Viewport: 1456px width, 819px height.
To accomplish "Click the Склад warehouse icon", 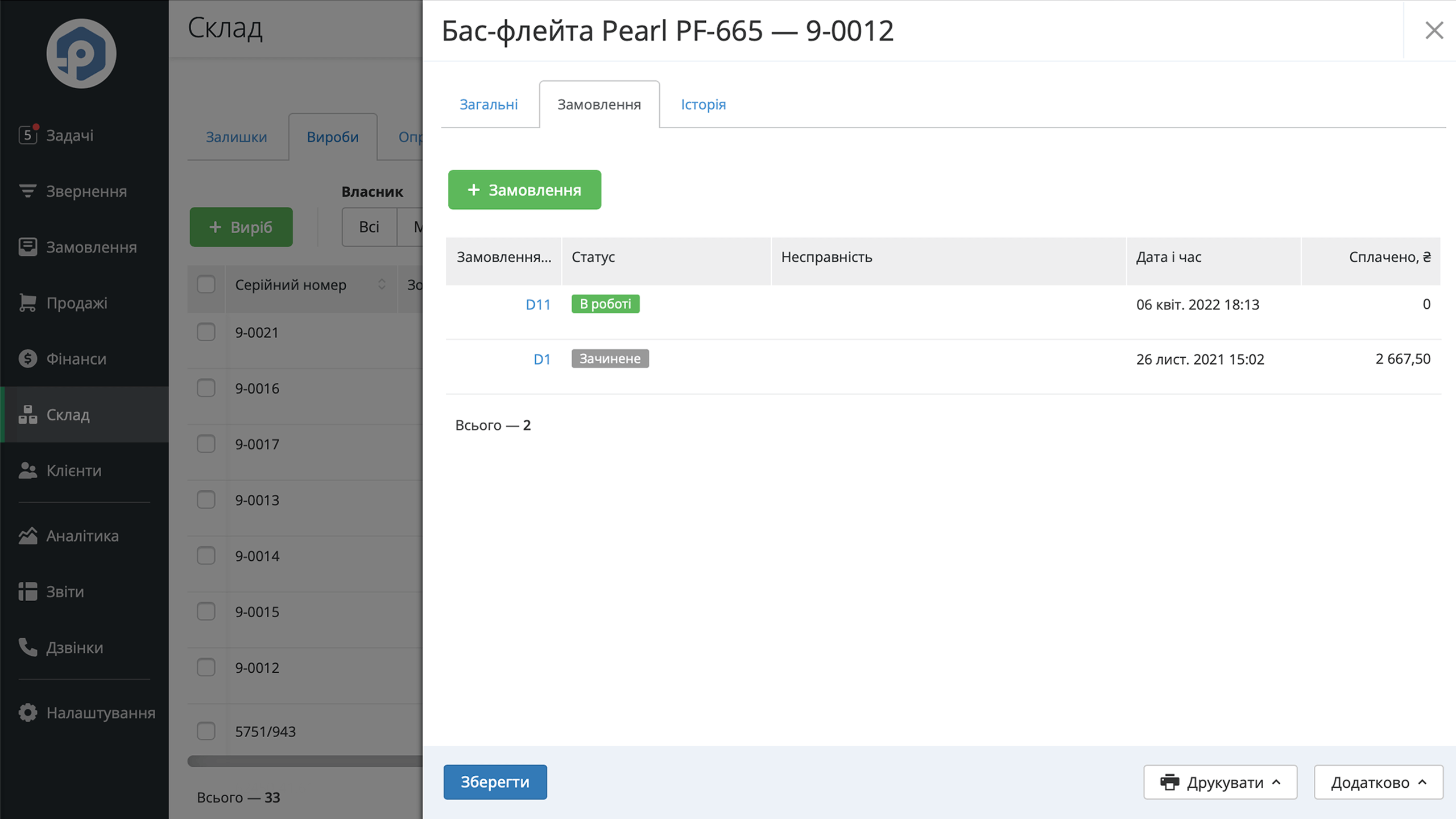I will point(27,415).
